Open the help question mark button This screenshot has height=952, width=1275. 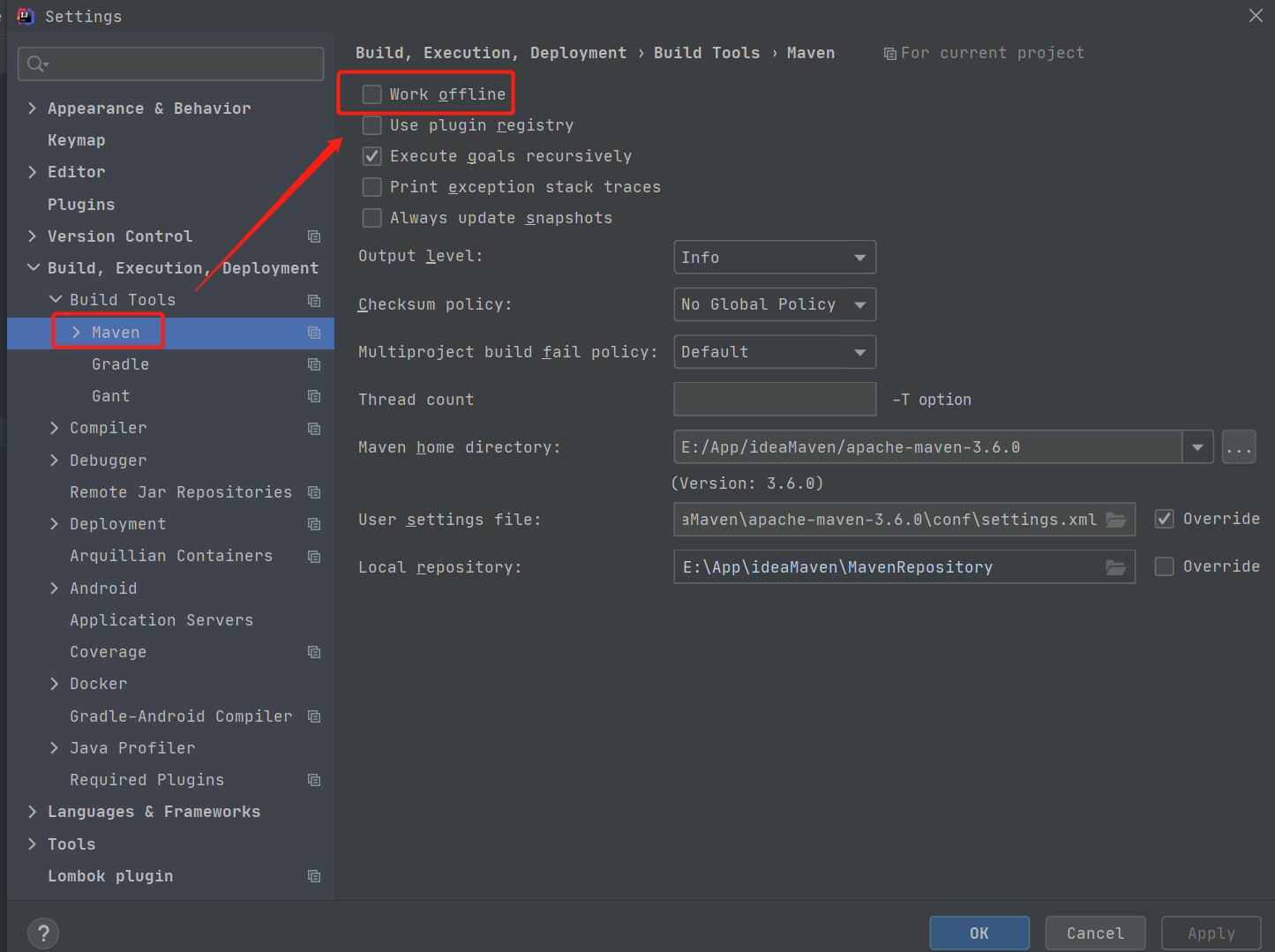pyautogui.click(x=43, y=933)
